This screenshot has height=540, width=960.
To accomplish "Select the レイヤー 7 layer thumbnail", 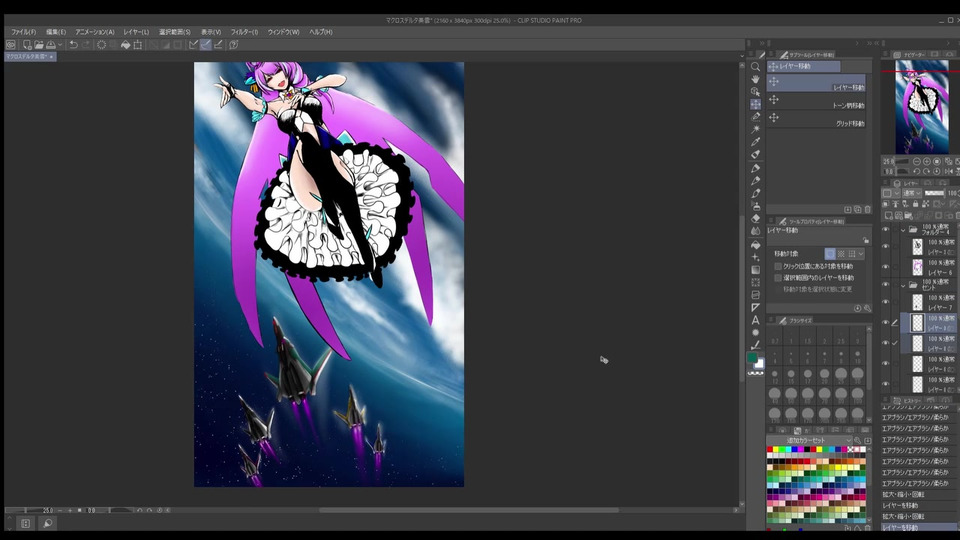I will [917, 302].
